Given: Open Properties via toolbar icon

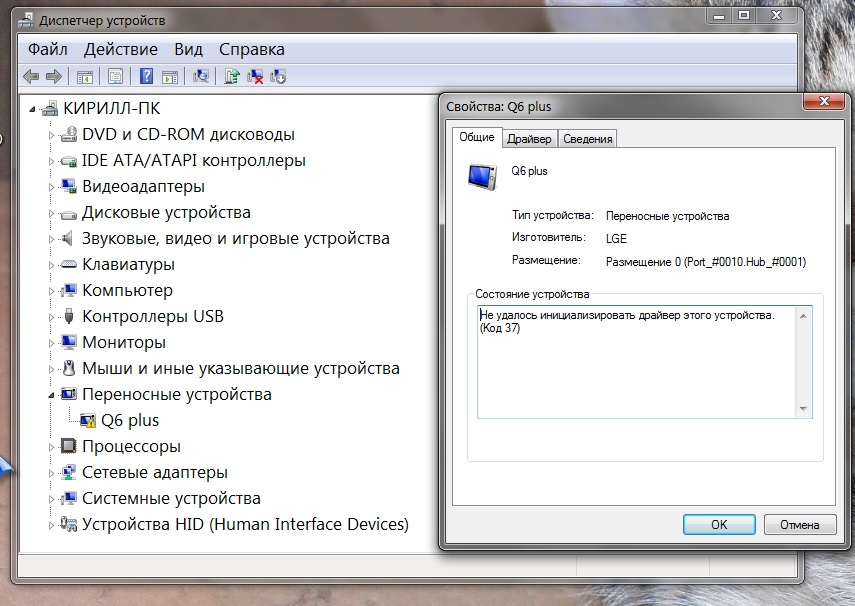Looking at the screenshot, I should click(116, 76).
